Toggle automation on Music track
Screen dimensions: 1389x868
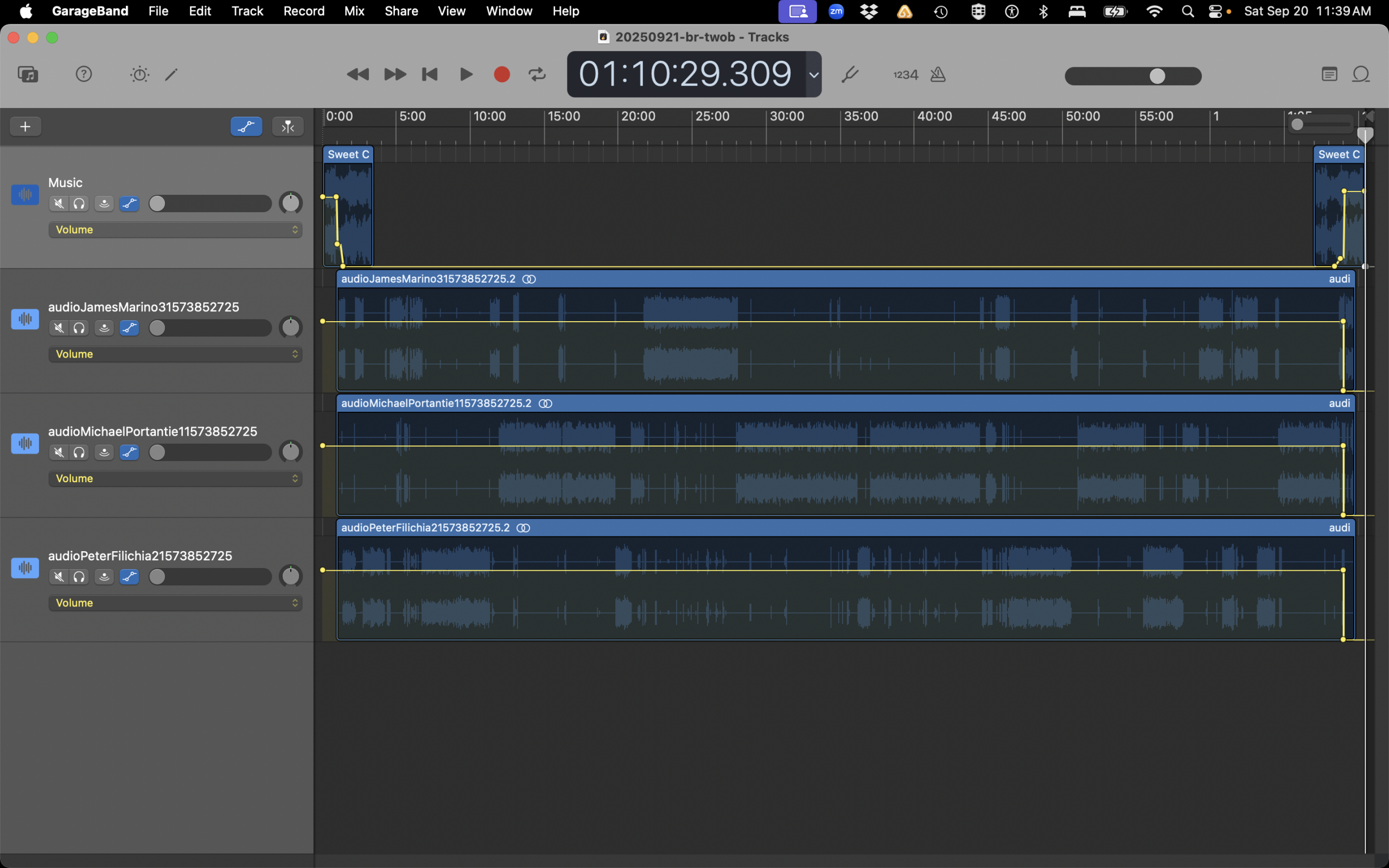[129, 204]
